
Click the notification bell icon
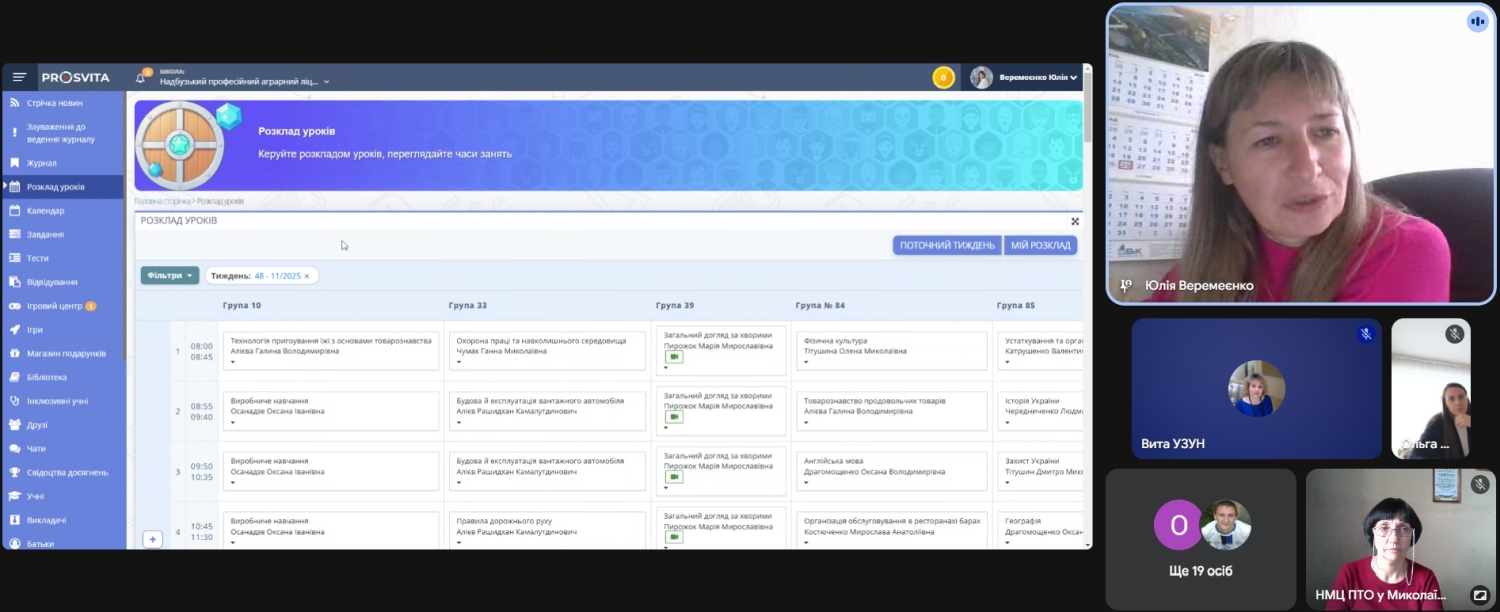pos(141,78)
